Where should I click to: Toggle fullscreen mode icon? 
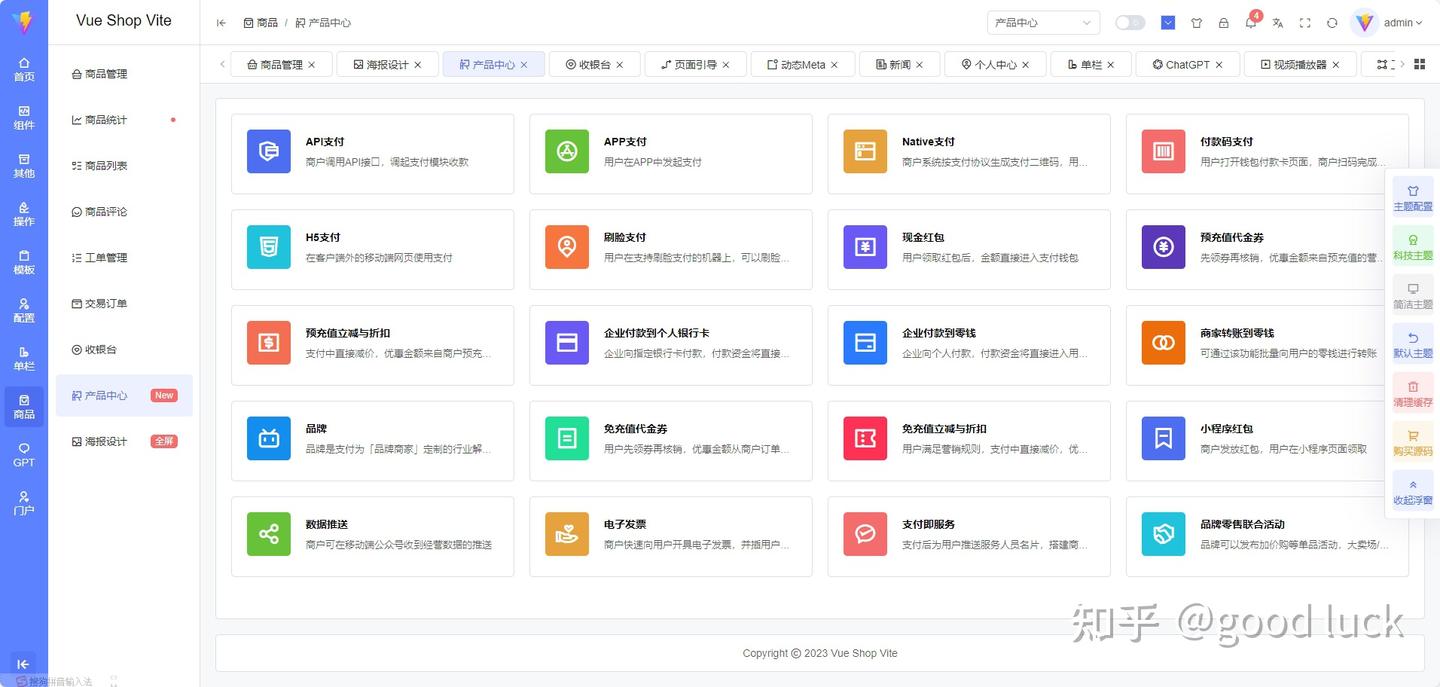click(1305, 23)
